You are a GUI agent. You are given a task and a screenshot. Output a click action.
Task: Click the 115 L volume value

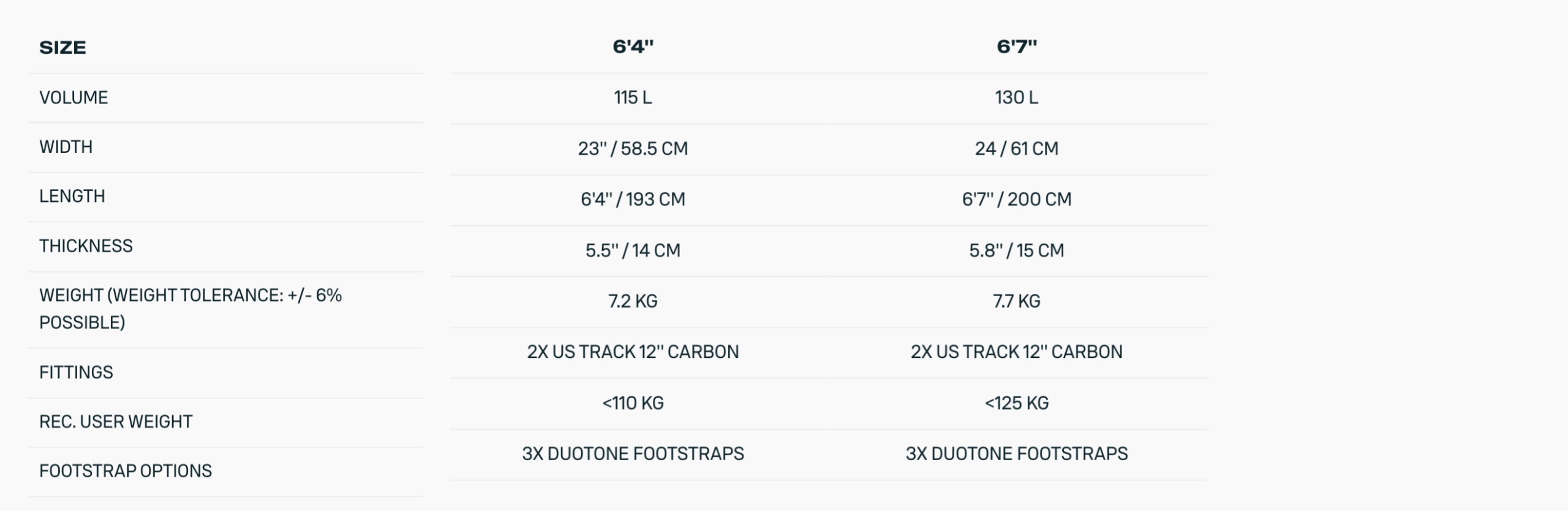tap(633, 98)
